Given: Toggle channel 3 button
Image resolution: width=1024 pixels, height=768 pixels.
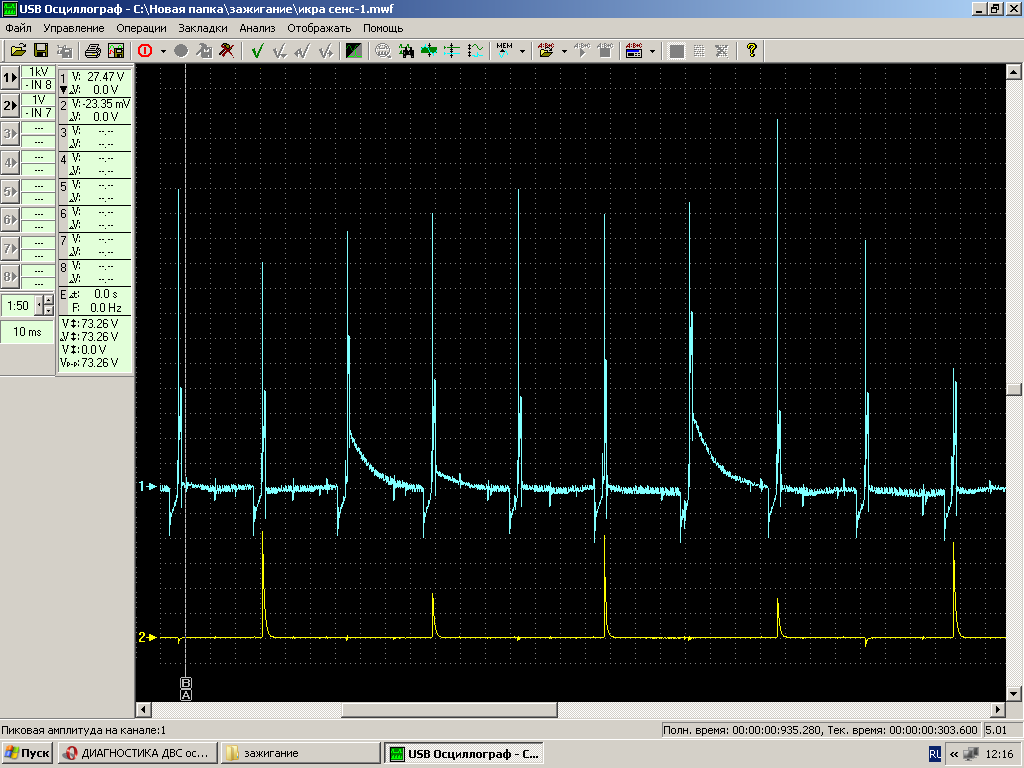Looking at the screenshot, I should 10,134.
